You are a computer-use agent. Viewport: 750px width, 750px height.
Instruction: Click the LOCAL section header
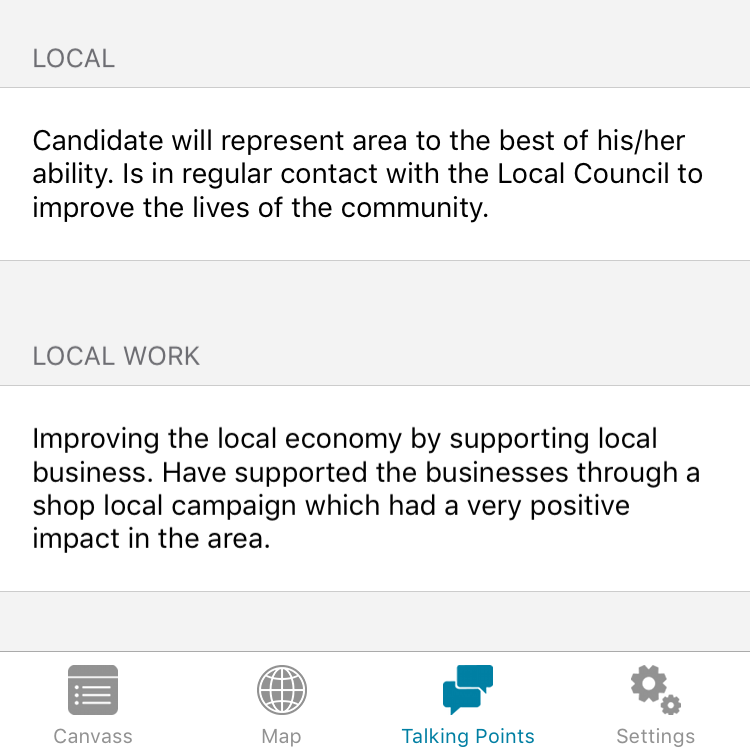click(74, 59)
